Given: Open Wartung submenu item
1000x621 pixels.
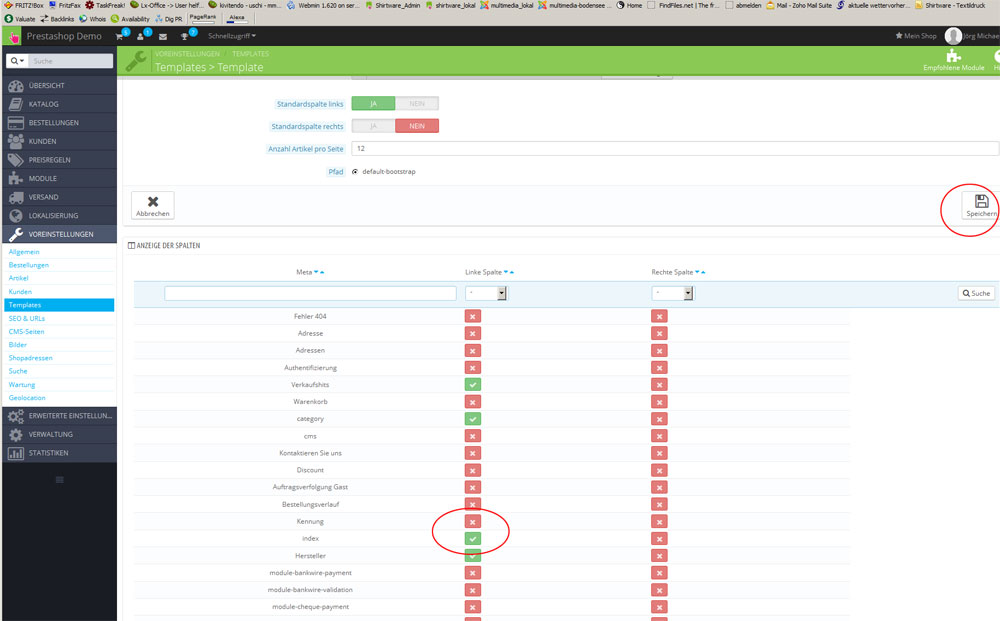Looking at the screenshot, I should (x=22, y=384).
